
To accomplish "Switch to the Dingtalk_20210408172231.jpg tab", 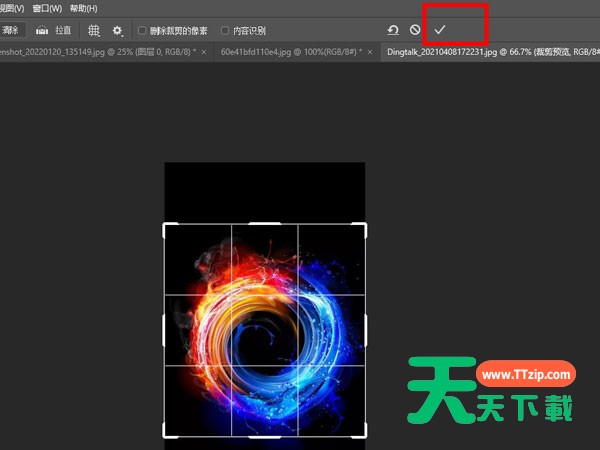I will click(x=493, y=52).
